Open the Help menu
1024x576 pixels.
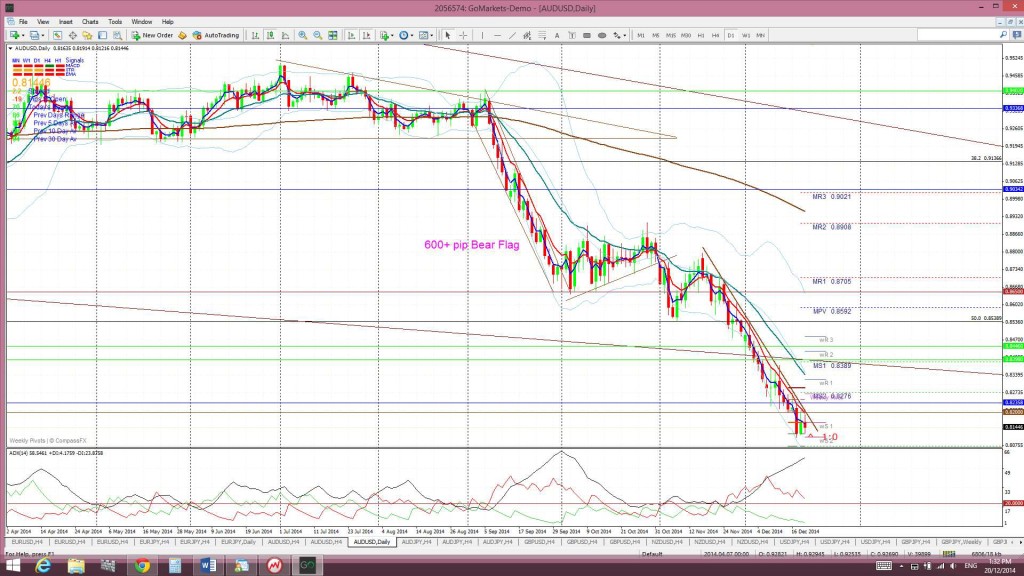168,22
